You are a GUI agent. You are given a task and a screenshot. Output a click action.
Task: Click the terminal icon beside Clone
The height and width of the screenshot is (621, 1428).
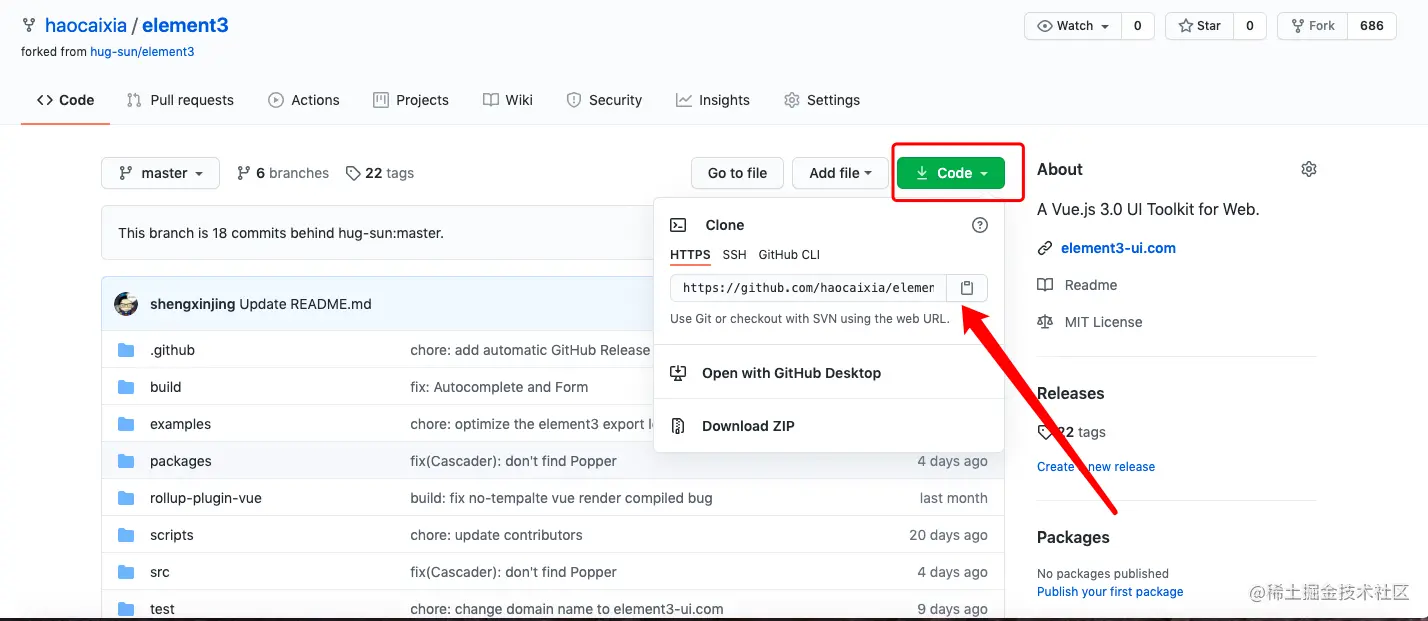[x=678, y=225]
